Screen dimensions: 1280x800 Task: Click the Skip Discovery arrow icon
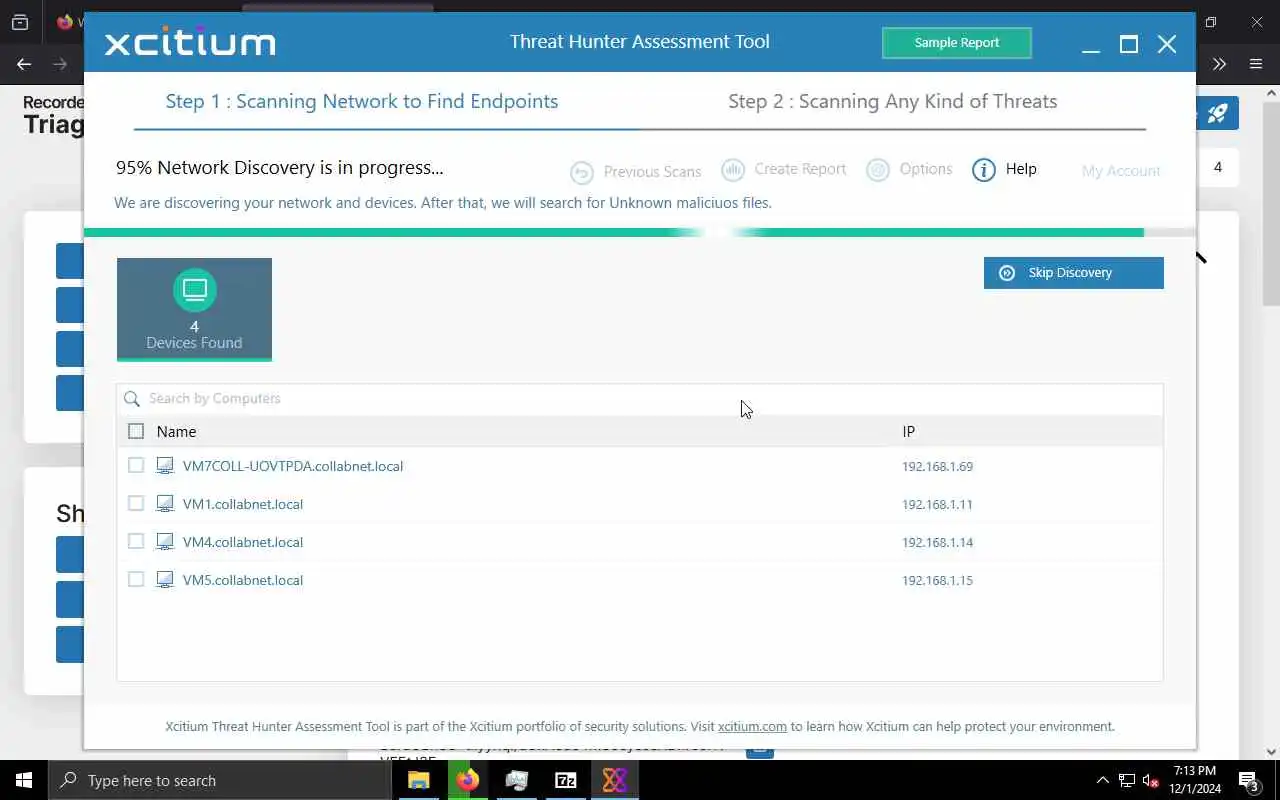1007,273
